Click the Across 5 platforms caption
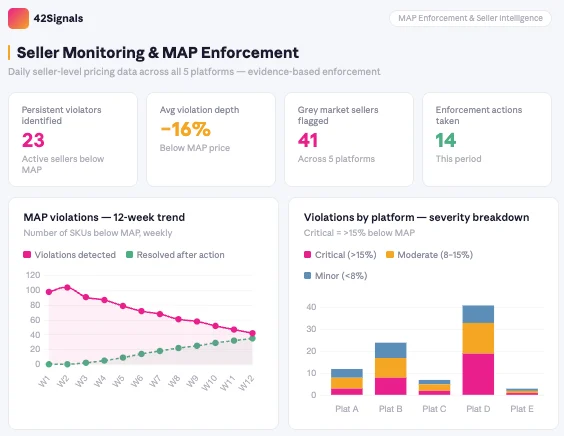 (336, 159)
